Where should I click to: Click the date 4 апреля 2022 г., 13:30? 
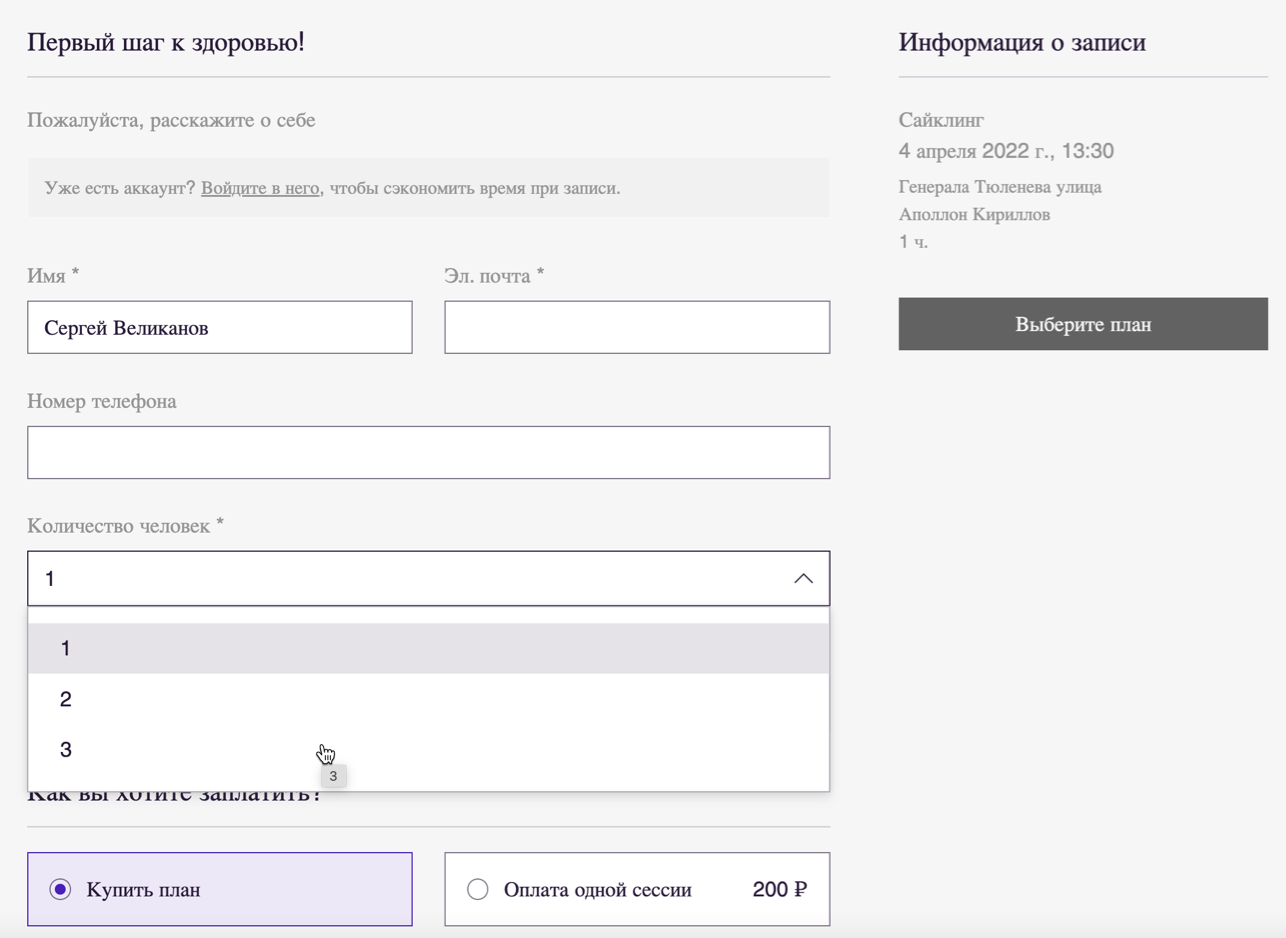tap(1006, 151)
